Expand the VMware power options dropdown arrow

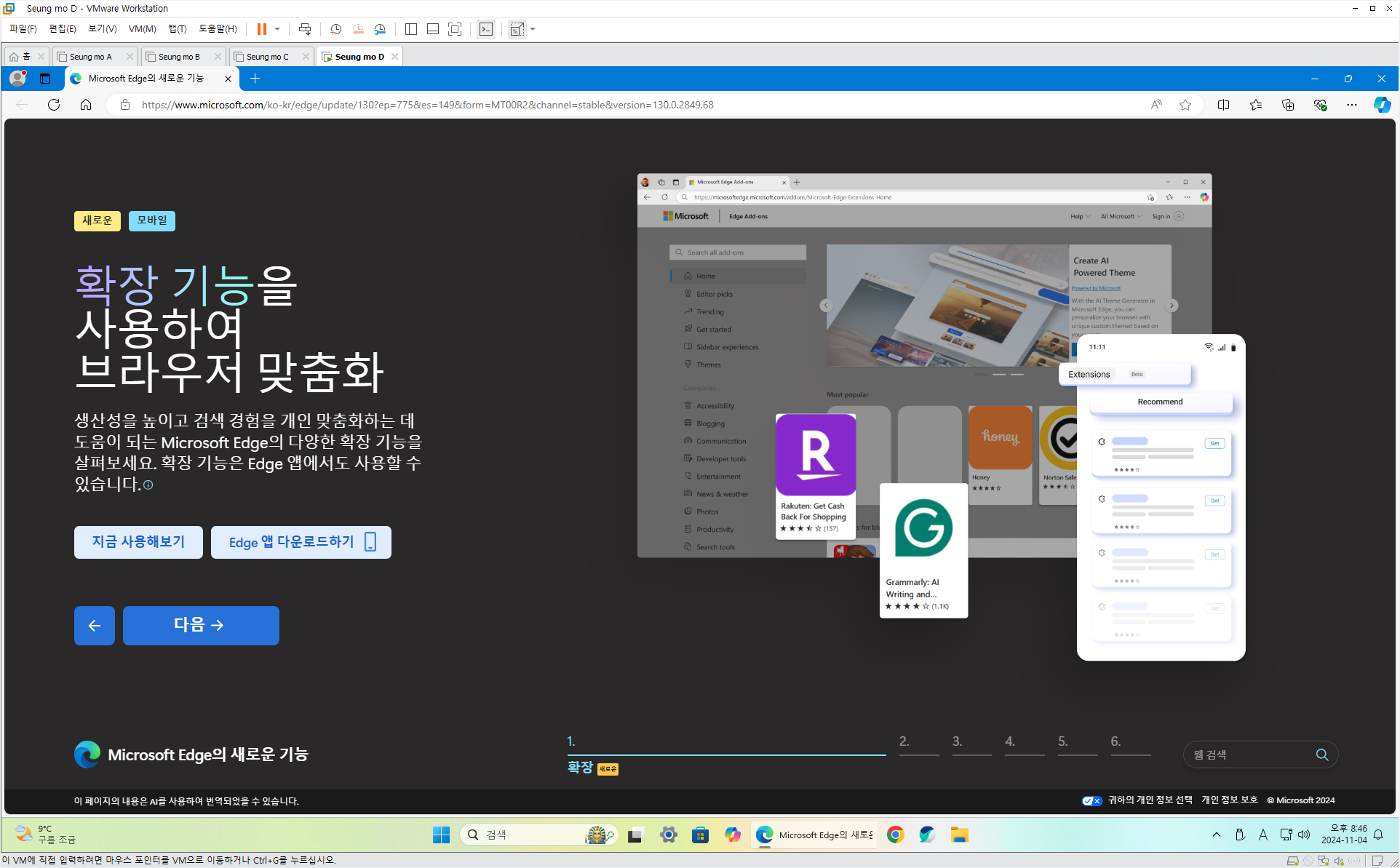click(277, 29)
